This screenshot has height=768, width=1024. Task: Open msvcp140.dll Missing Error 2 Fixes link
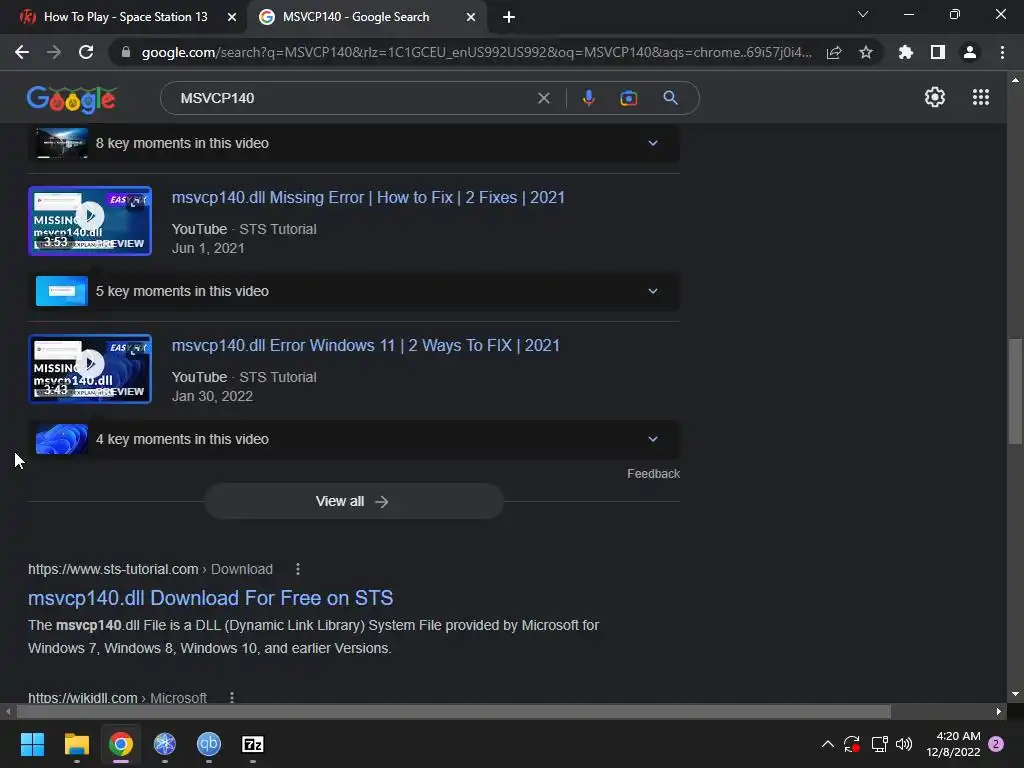(368, 197)
